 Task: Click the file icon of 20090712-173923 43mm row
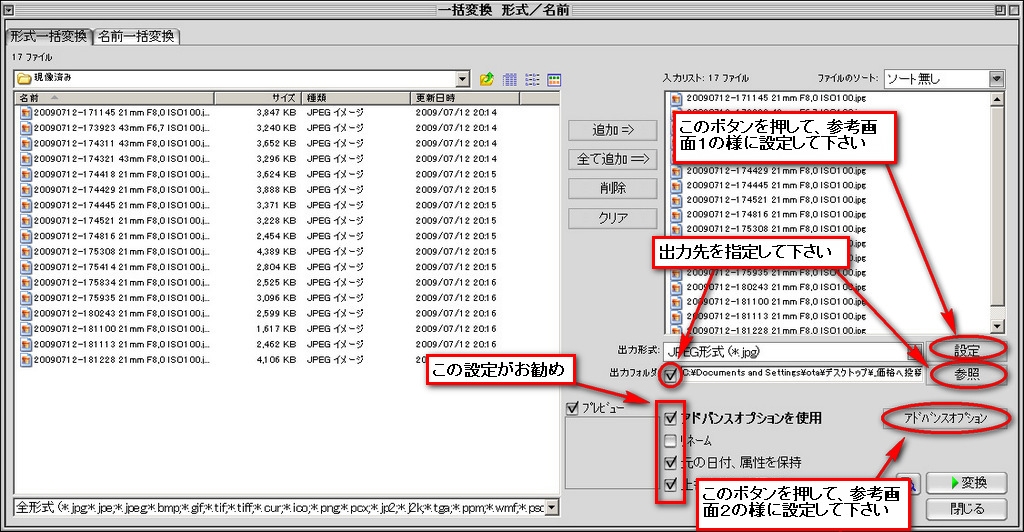click(x=25, y=128)
